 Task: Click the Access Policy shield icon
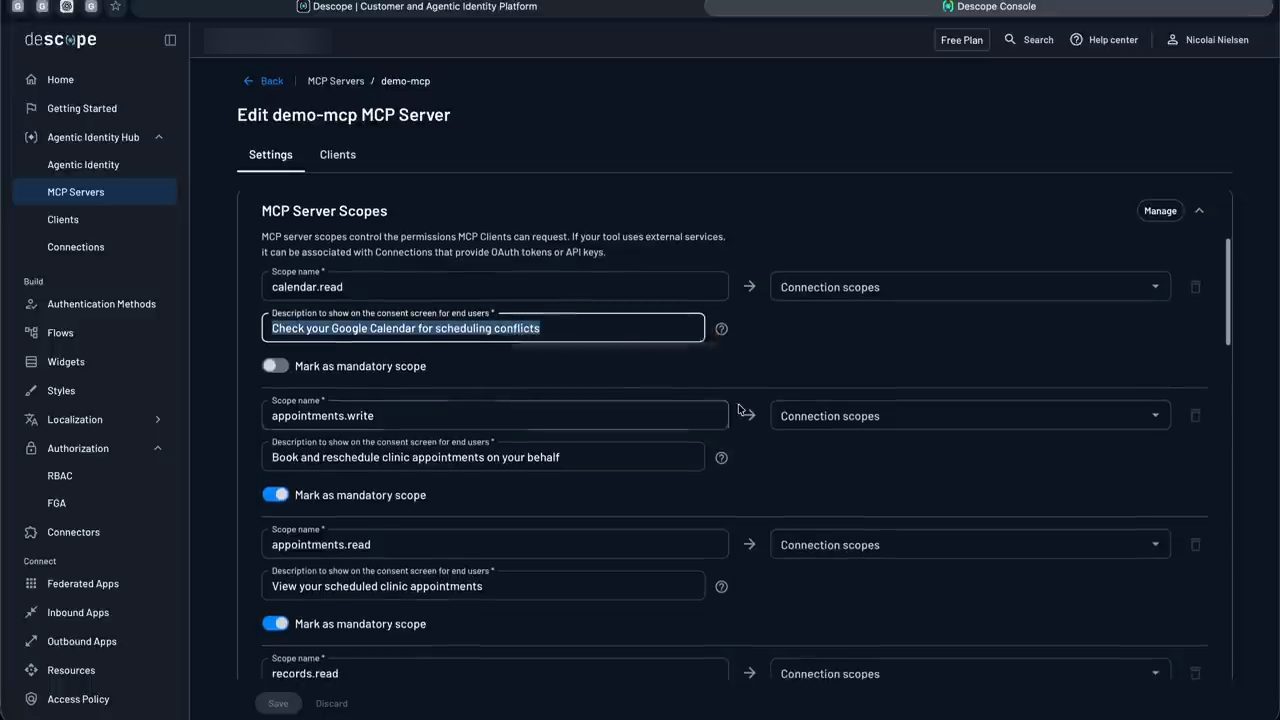(x=31, y=700)
